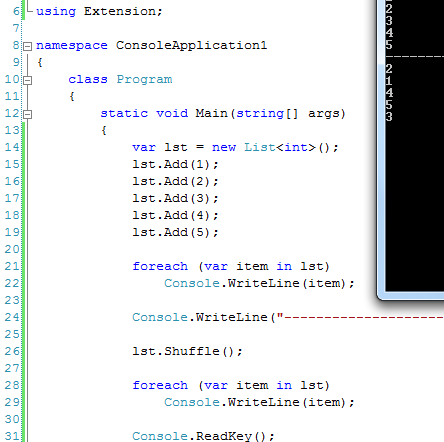444x442 pixels.
Task: Click line number 14 in the margin
Action: click(12, 147)
